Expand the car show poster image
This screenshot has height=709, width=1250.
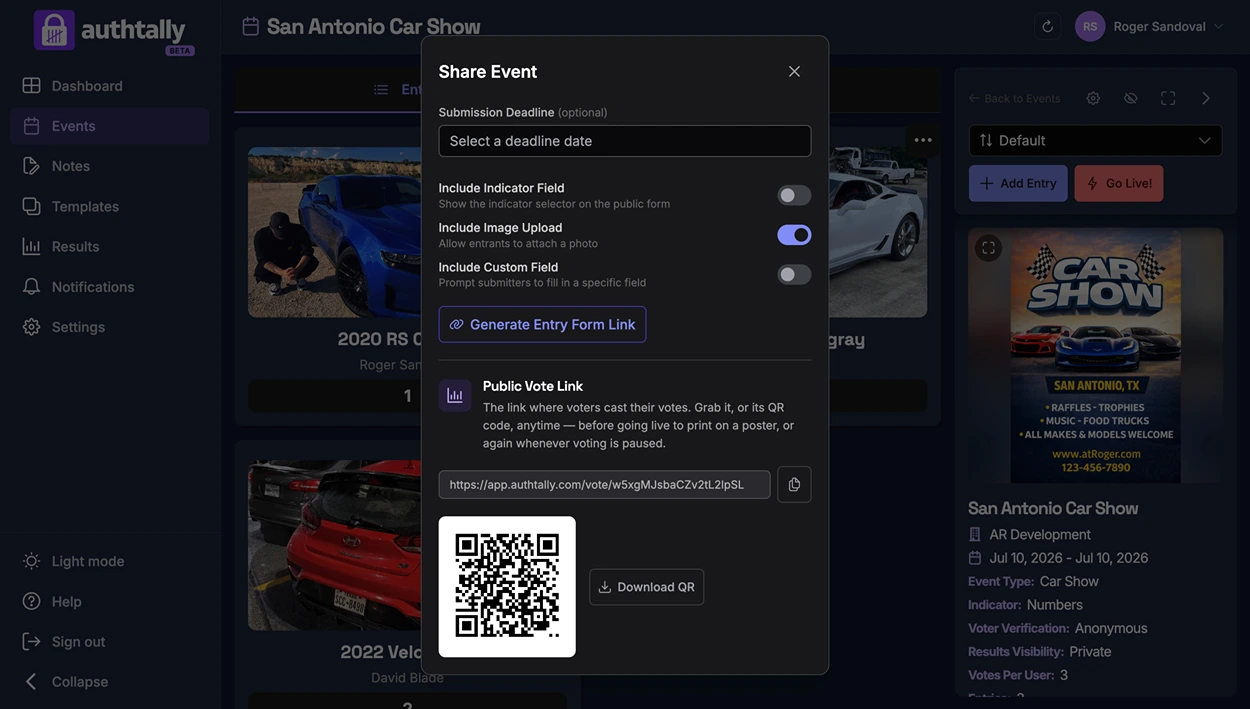pos(988,248)
